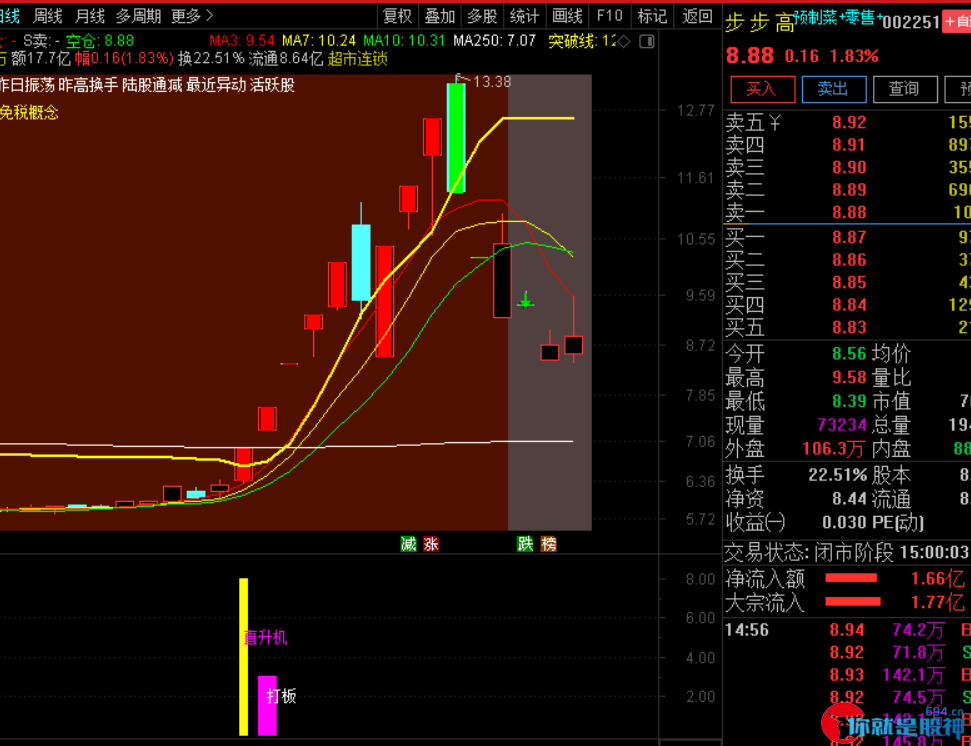Click the MA10: 10.31 indicator label
Viewport: 971px width, 746px height.
click(404, 41)
